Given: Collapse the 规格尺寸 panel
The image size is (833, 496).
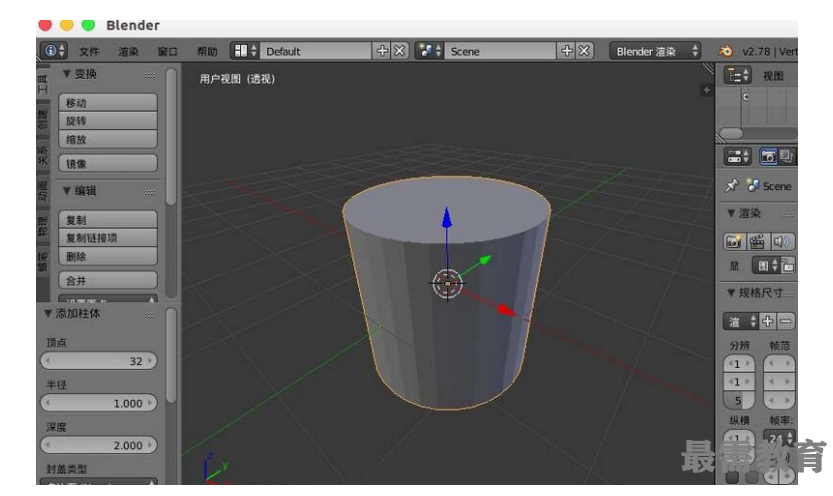Looking at the screenshot, I should 731,293.
